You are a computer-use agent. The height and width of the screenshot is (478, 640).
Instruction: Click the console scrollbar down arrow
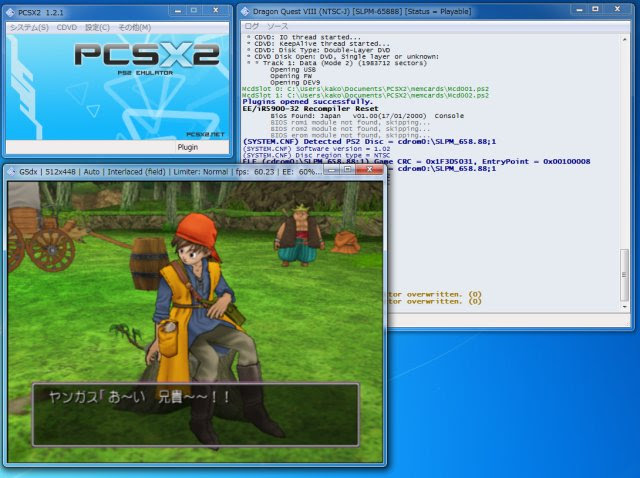tap(624, 307)
